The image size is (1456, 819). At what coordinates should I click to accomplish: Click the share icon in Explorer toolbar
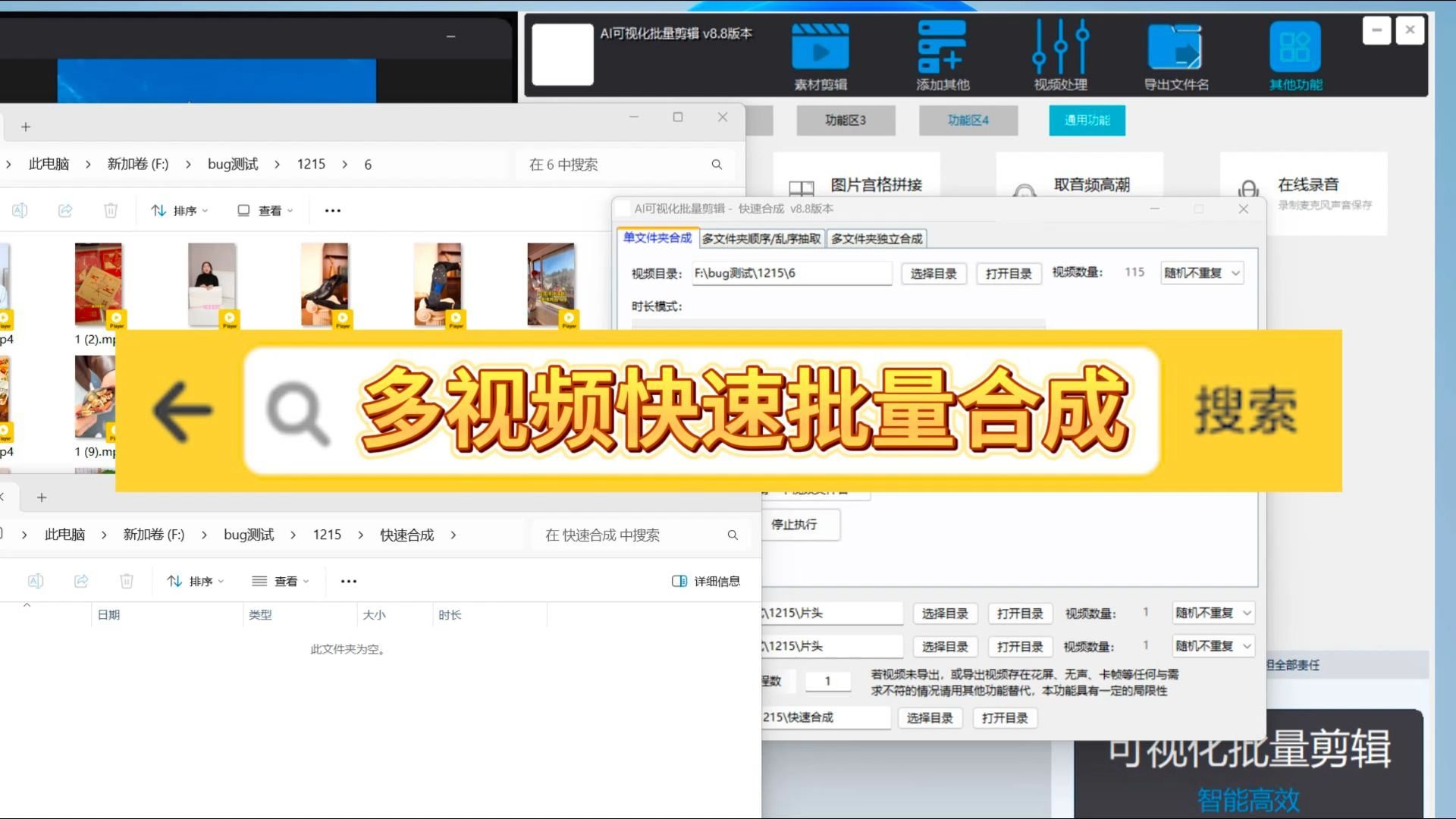65,210
